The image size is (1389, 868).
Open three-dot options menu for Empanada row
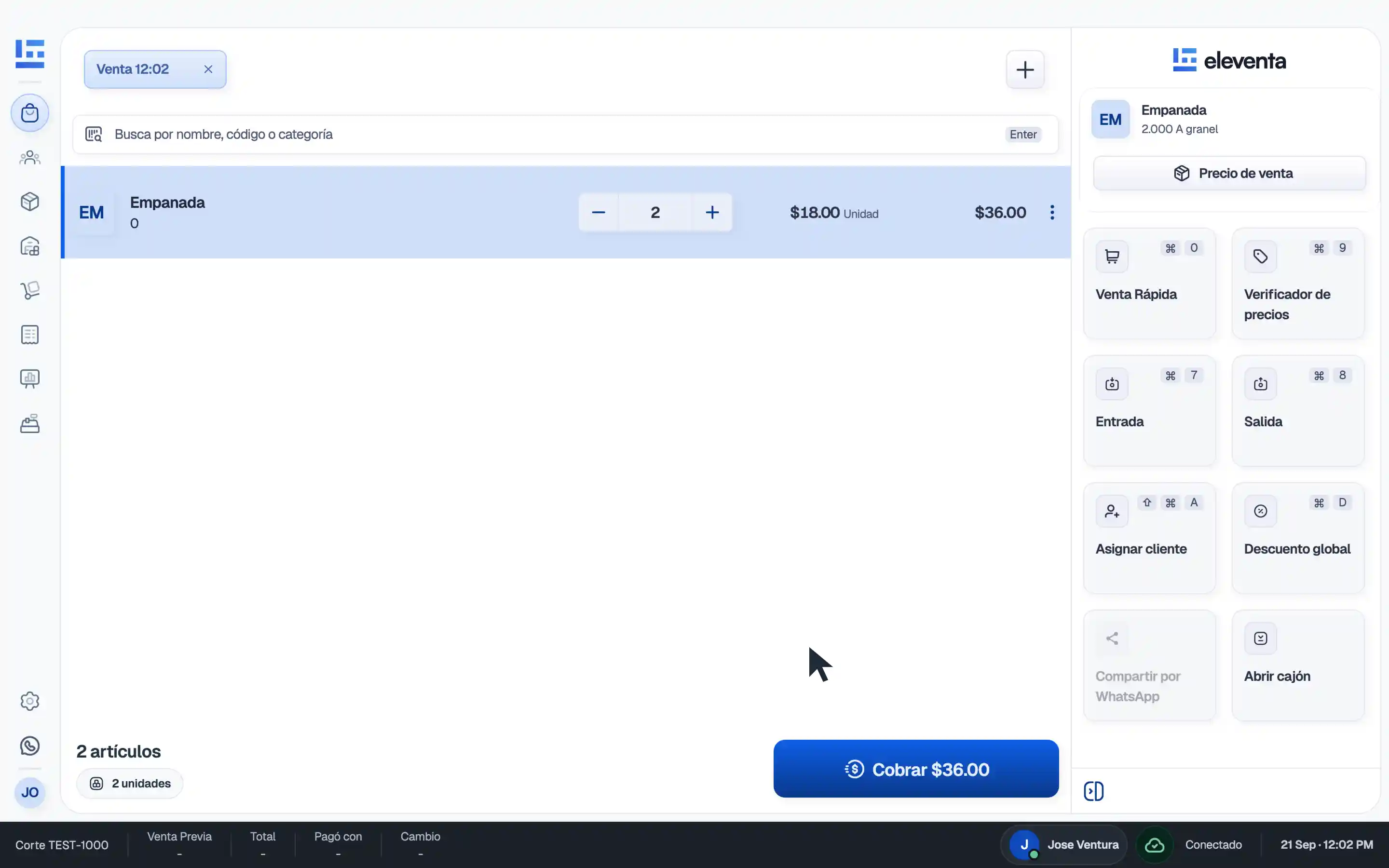(1052, 212)
